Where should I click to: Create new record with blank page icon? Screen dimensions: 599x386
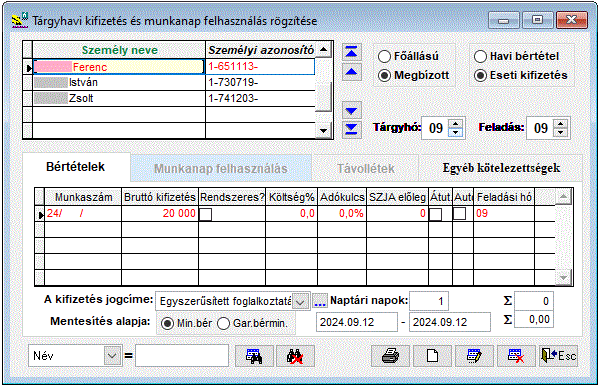point(432,356)
